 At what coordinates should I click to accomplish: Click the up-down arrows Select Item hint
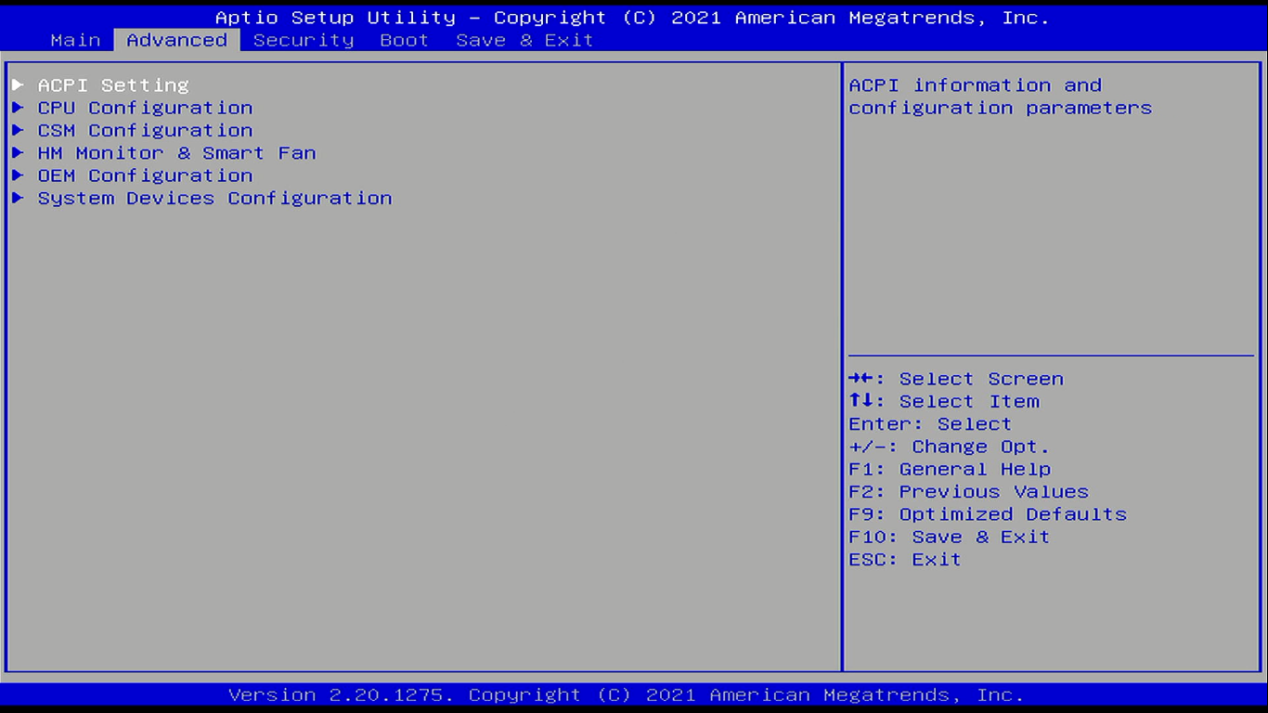[x=943, y=401]
